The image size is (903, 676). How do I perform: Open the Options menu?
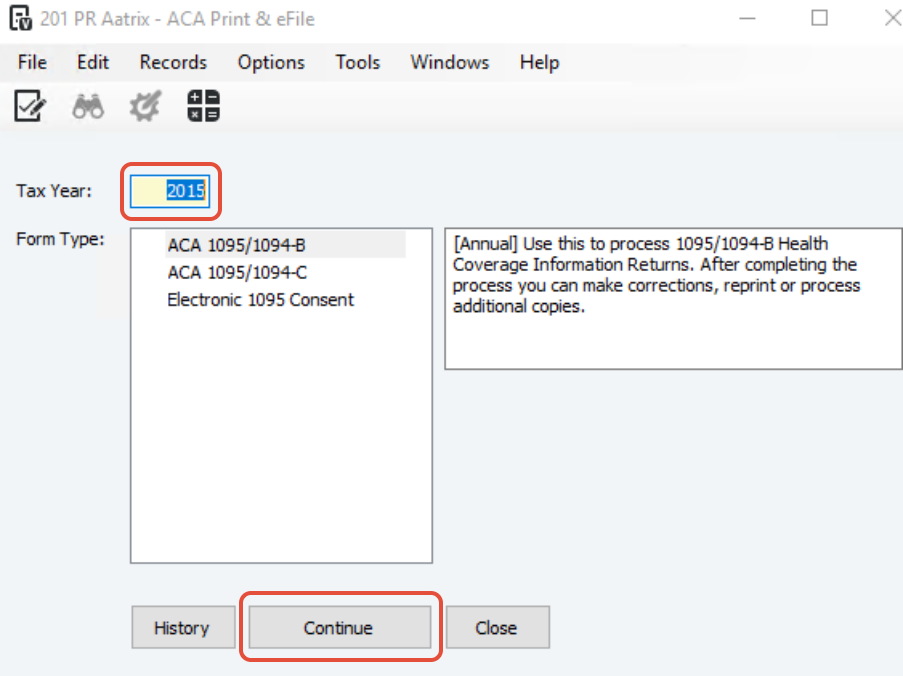coord(271,62)
